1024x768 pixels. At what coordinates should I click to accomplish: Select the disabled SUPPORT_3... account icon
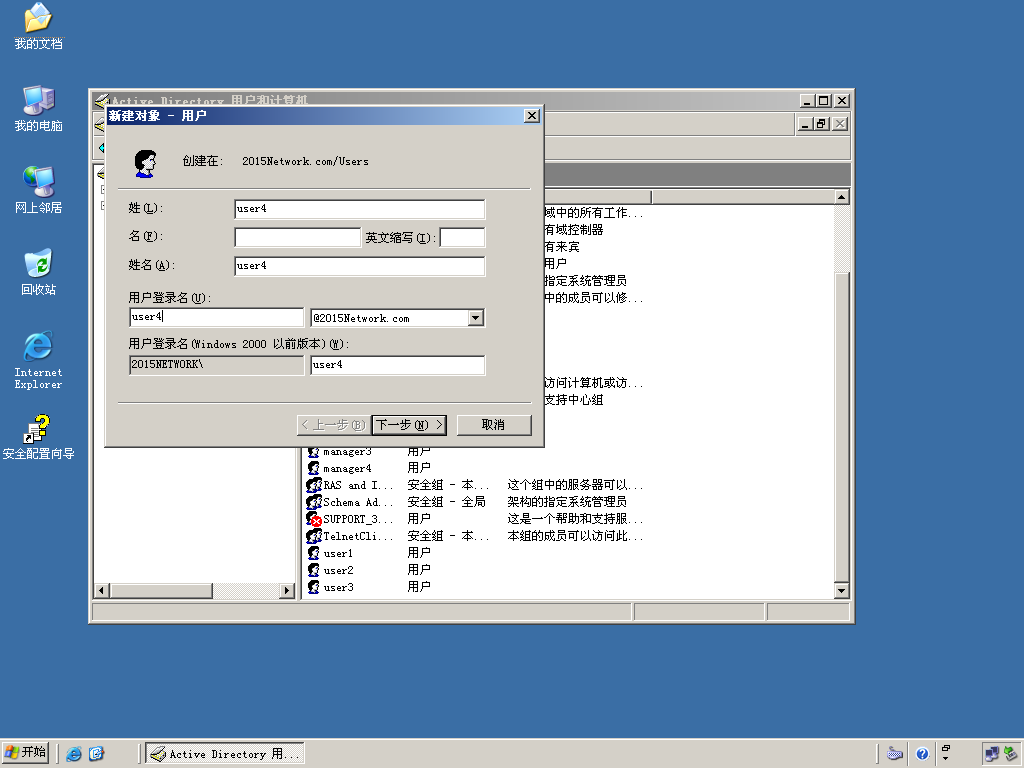tap(314, 519)
